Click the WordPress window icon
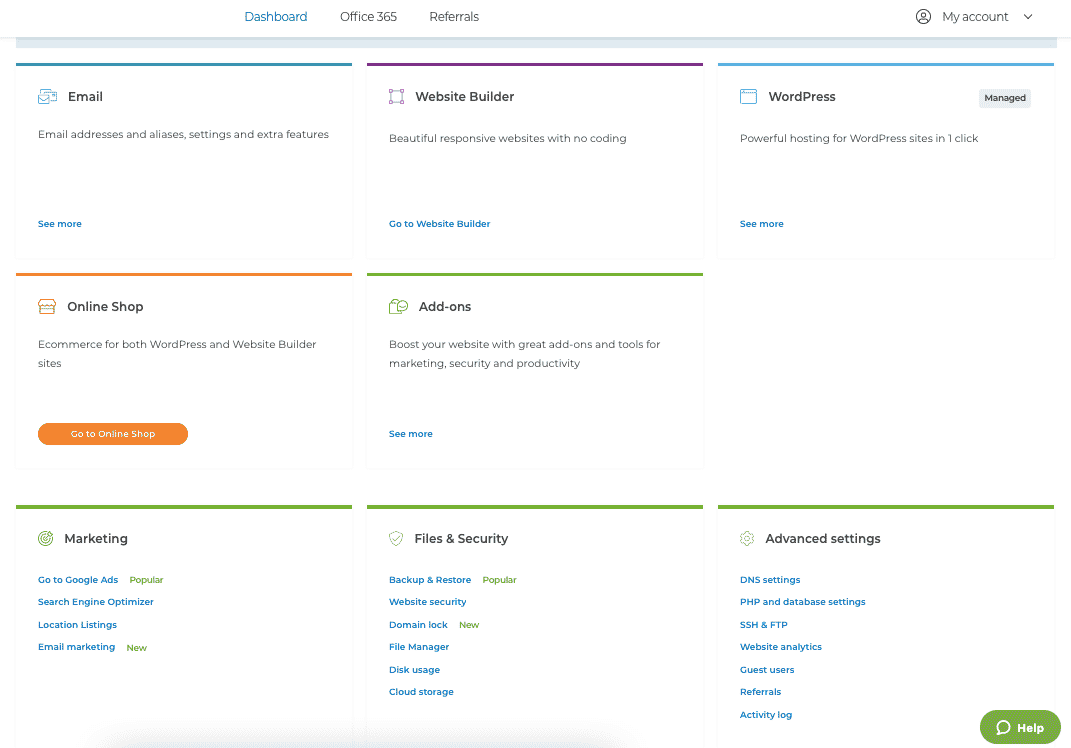Screen dimensions: 1071x748 tap(749, 96)
